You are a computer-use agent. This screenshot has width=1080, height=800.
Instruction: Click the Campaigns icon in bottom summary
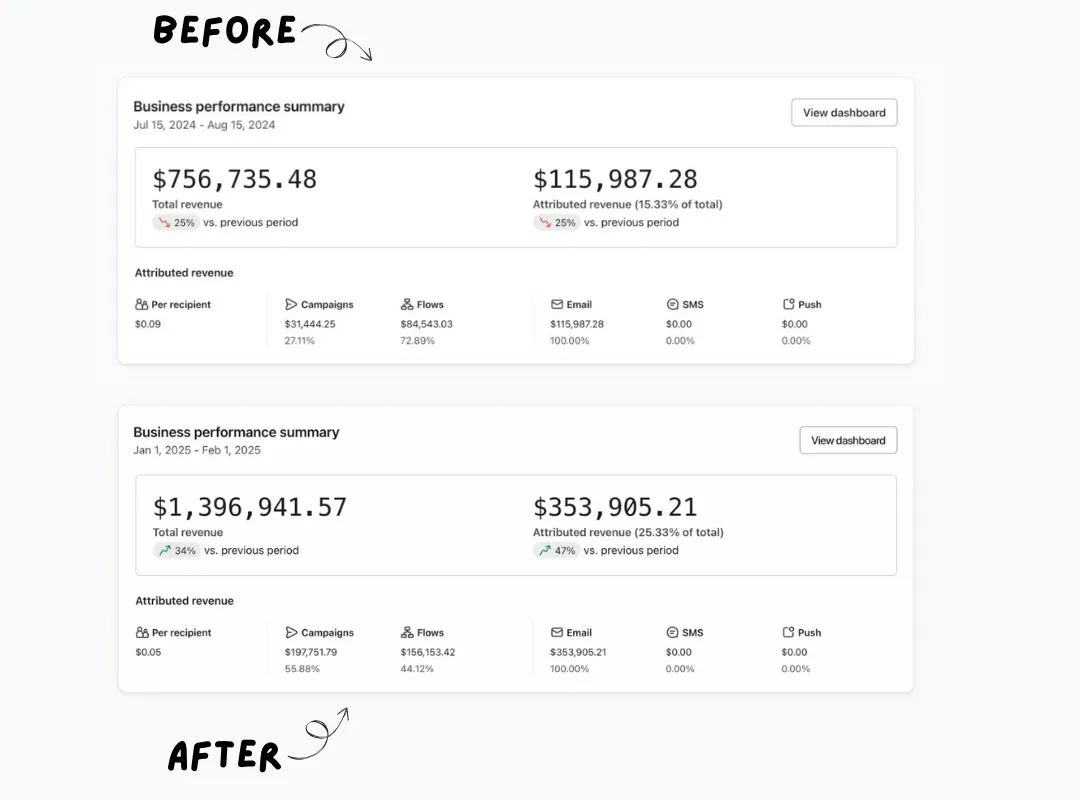click(x=291, y=632)
